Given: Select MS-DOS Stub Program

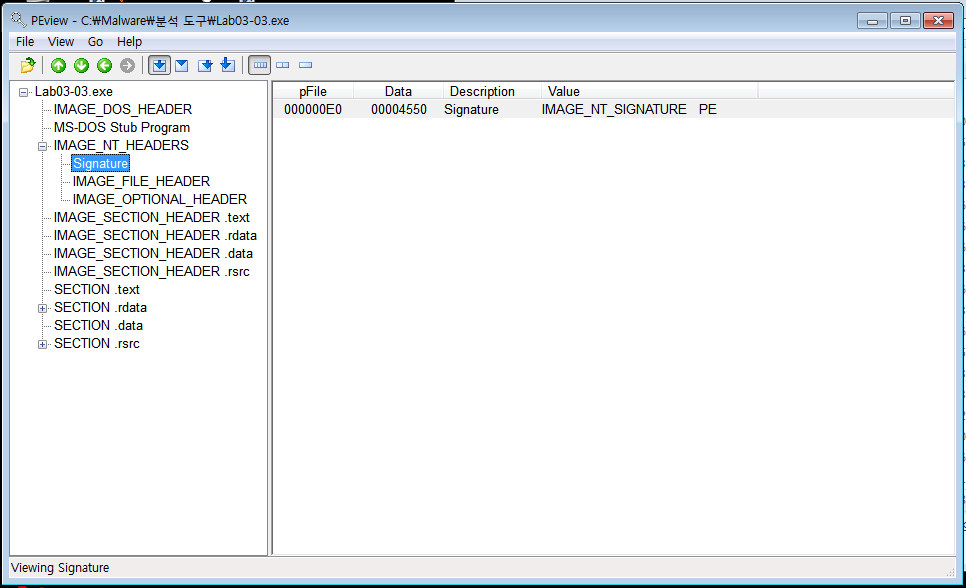Looking at the screenshot, I should click(x=122, y=128).
